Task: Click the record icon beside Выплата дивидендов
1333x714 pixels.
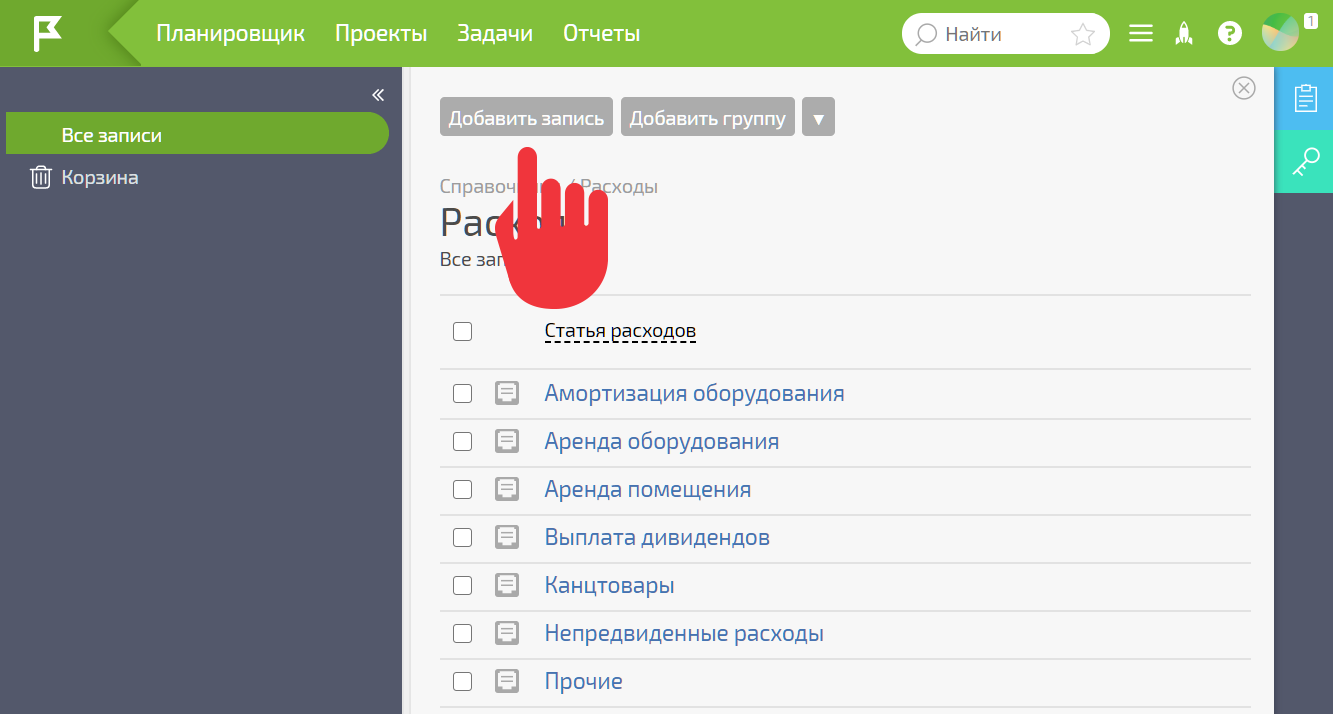Action: tap(507, 537)
